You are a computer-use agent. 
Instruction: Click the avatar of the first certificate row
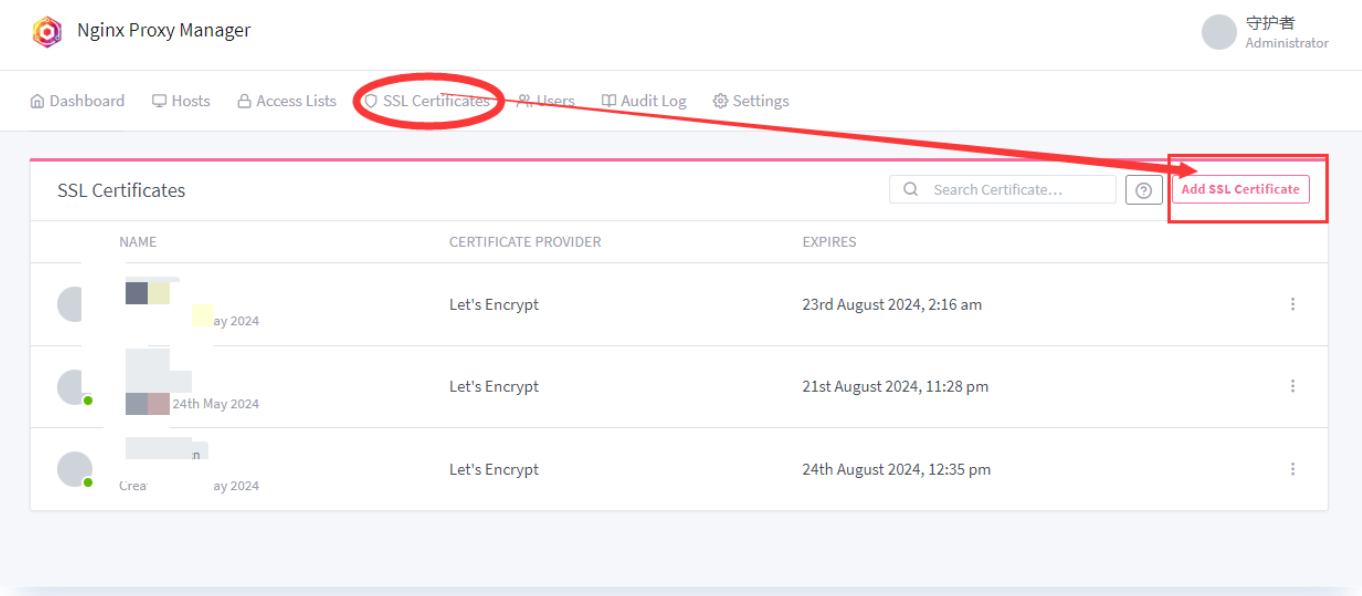72,304
